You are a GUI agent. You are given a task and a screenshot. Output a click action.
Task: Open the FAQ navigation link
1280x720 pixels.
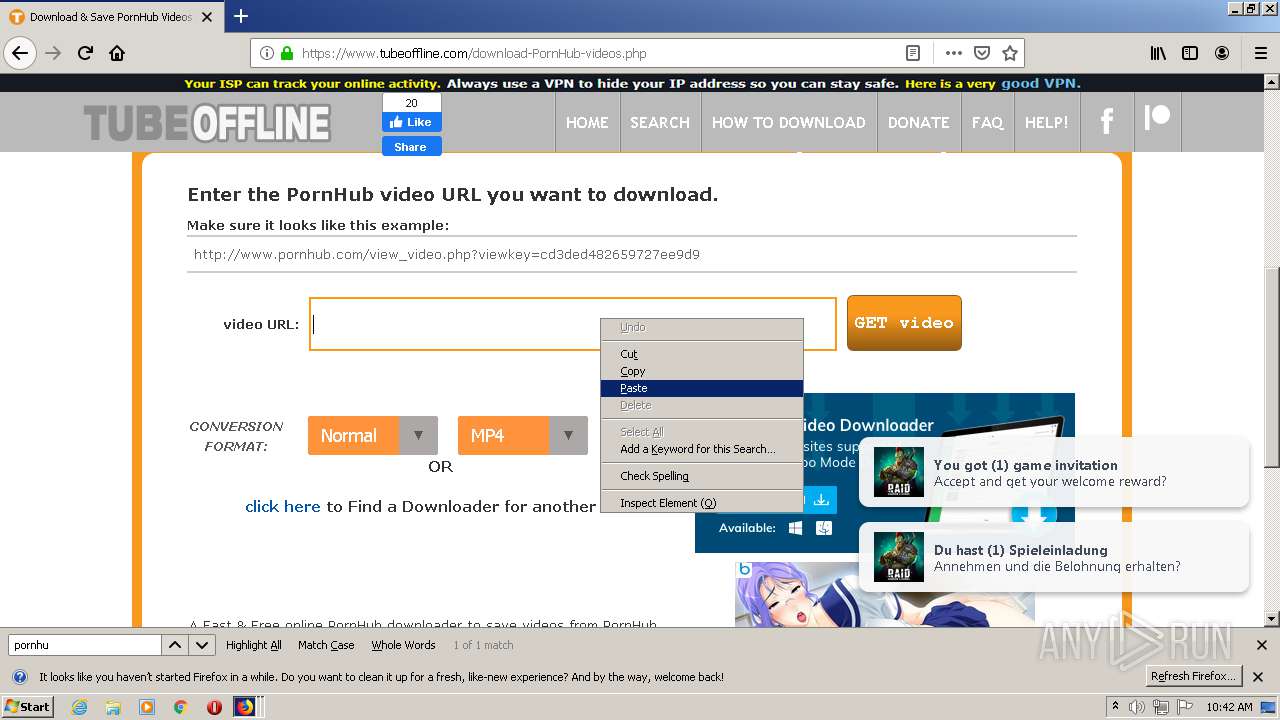coord(987,122)
